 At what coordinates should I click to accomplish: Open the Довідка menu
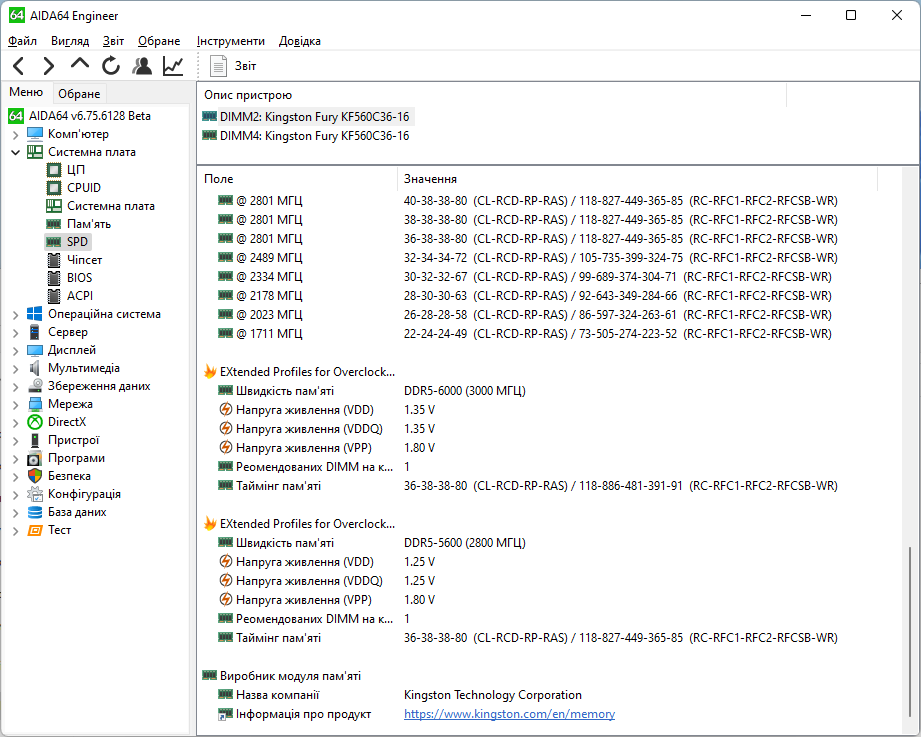click(x=300, y=41)
